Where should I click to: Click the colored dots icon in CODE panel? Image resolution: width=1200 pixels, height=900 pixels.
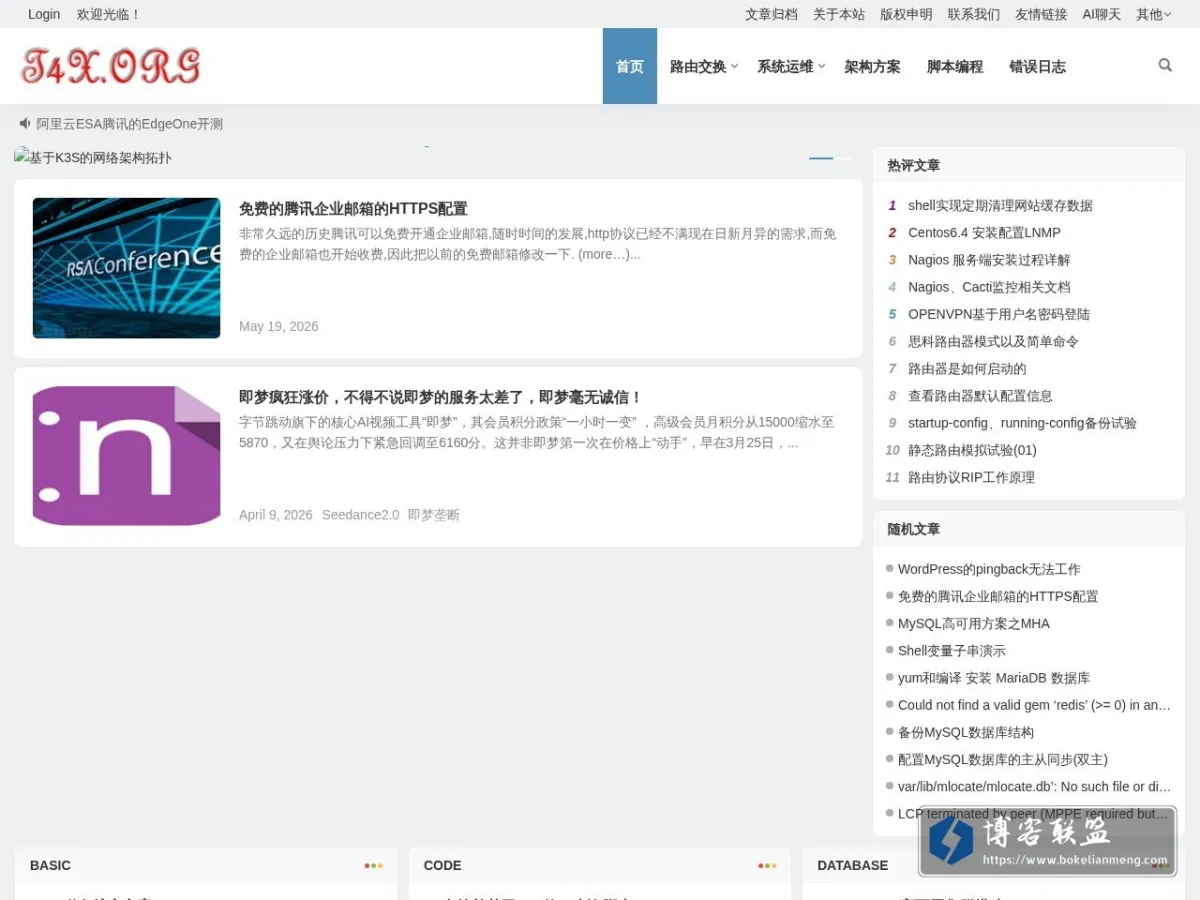(767, 866)
